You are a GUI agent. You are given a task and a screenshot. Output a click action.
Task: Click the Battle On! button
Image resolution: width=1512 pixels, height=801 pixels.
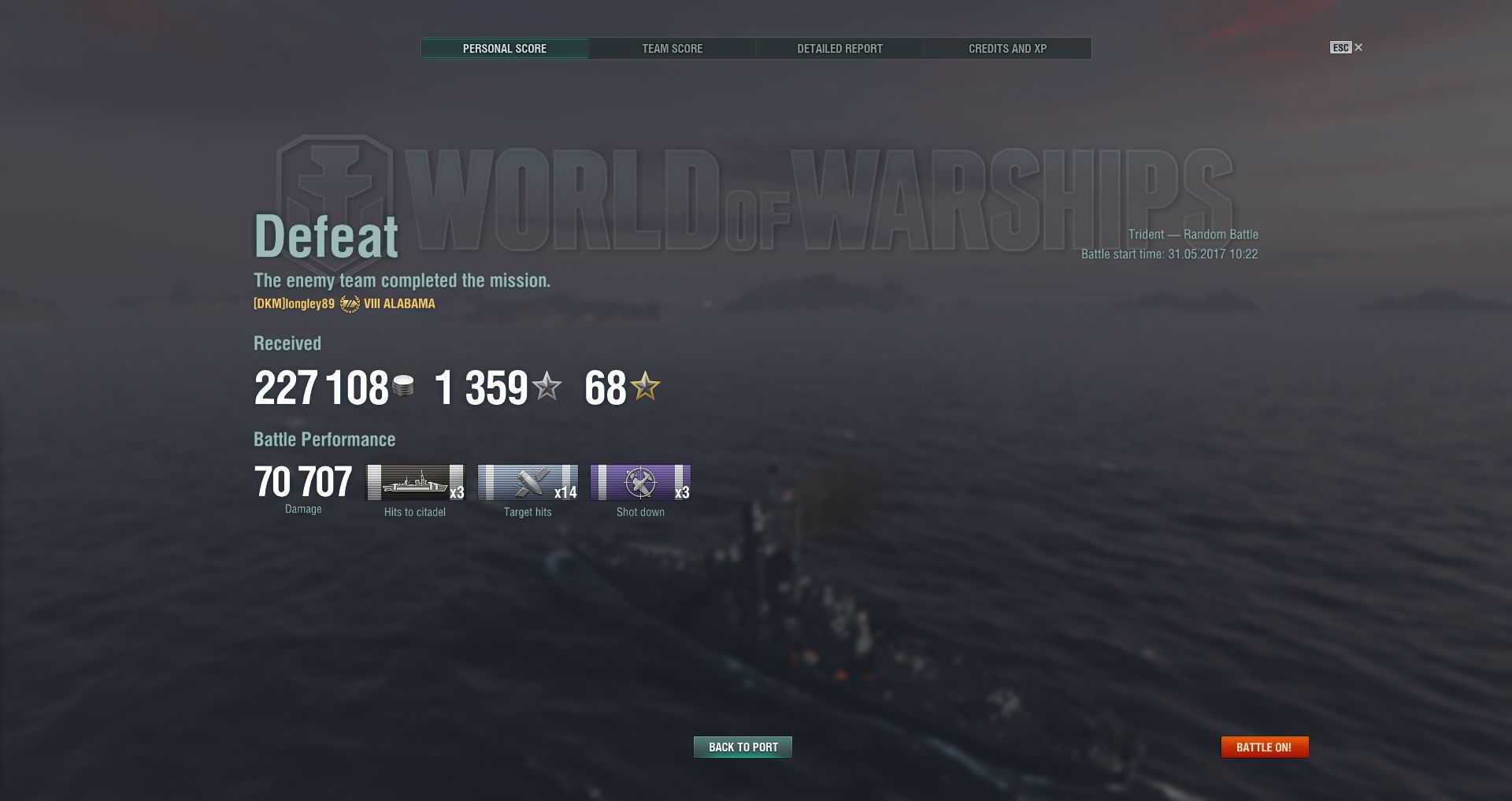pos(1264,747)
